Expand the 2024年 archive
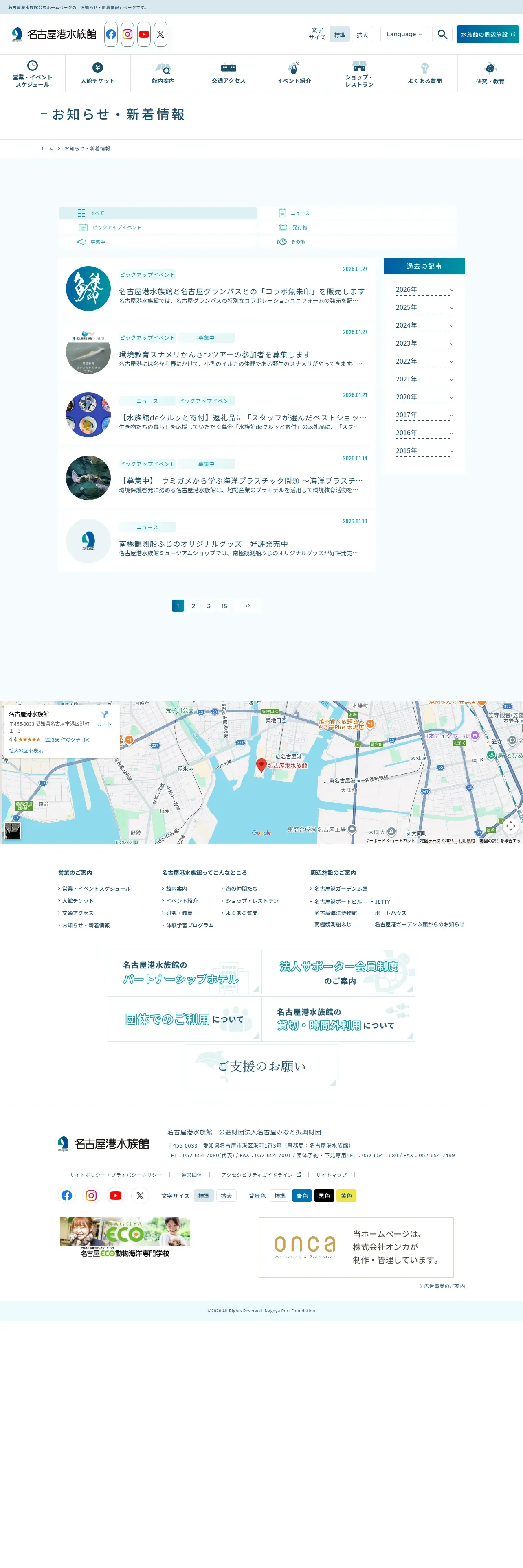This screenshot has width=523, height=1568. 424,326
